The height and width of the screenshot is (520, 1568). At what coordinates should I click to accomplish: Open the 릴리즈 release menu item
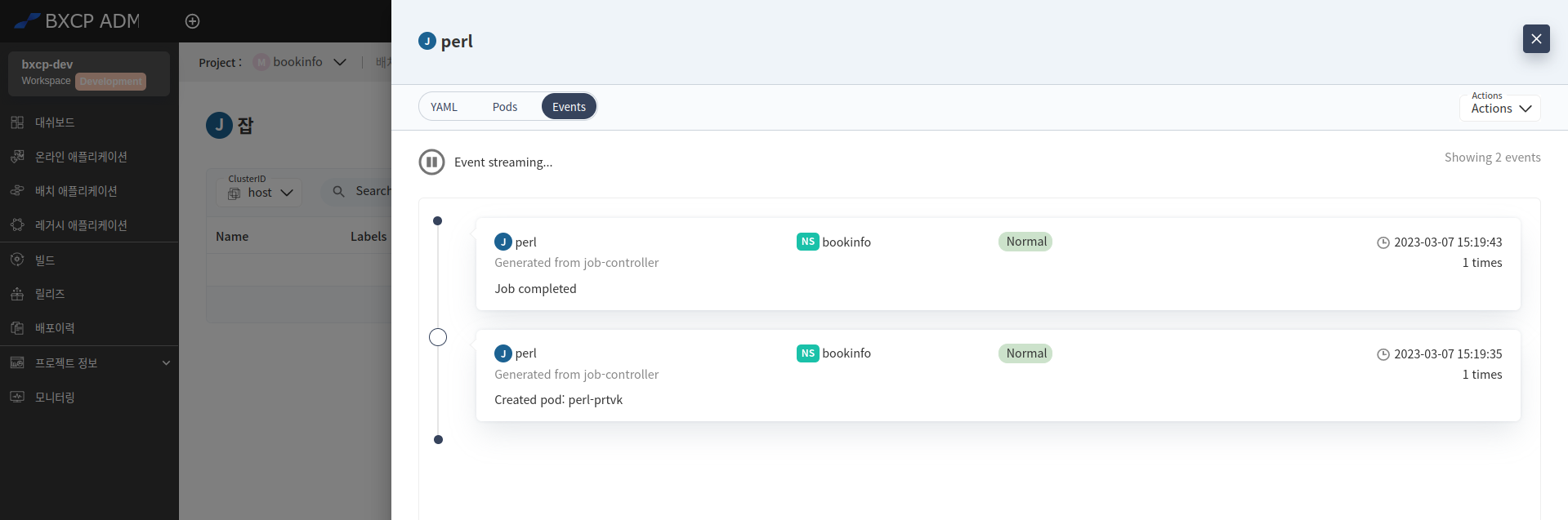(89, 294)
